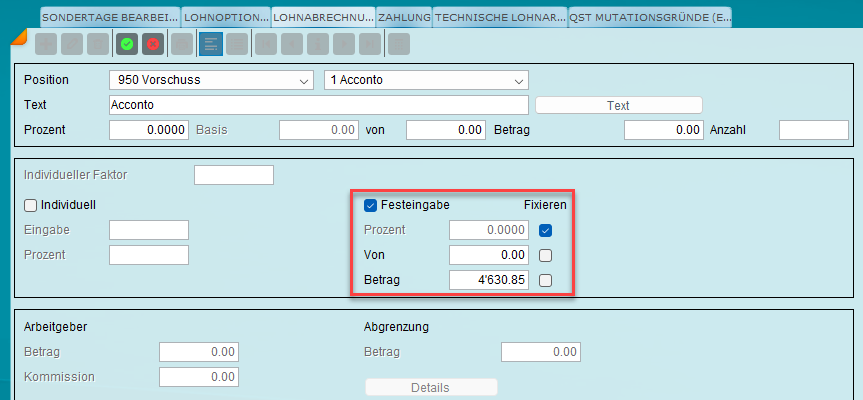863x400 pixels.
Task: Click the green checkmark save icon
Action: click(127, 43)
